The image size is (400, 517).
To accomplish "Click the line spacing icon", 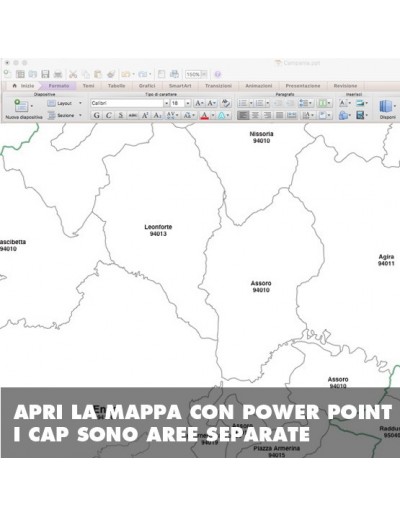I will pyautogui.click(x=304, y=103).
